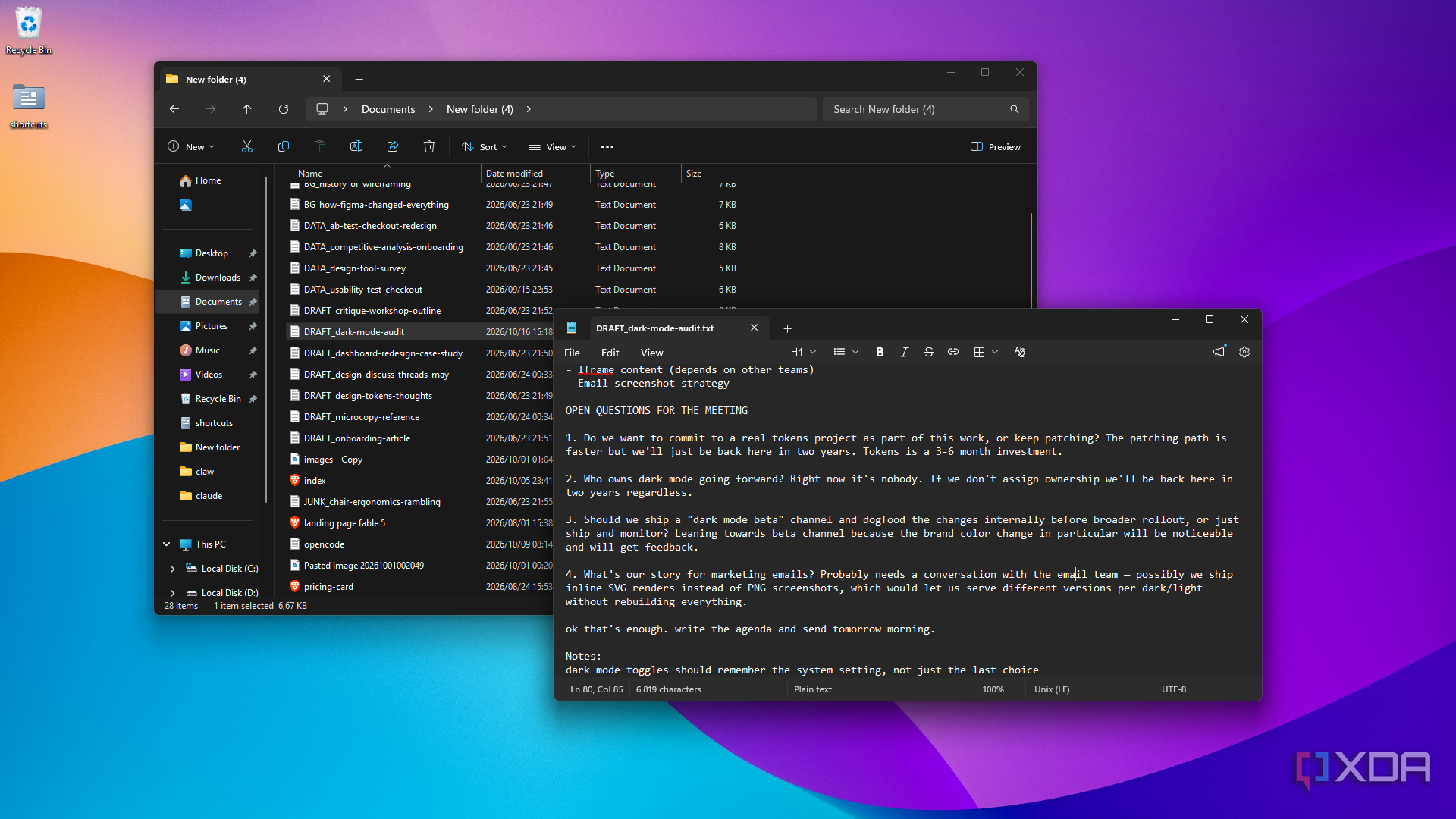Viewport: 1456px width, 819px height.
Task: Select the landing page fable 5 file
Action: click(x=344, y=523)
